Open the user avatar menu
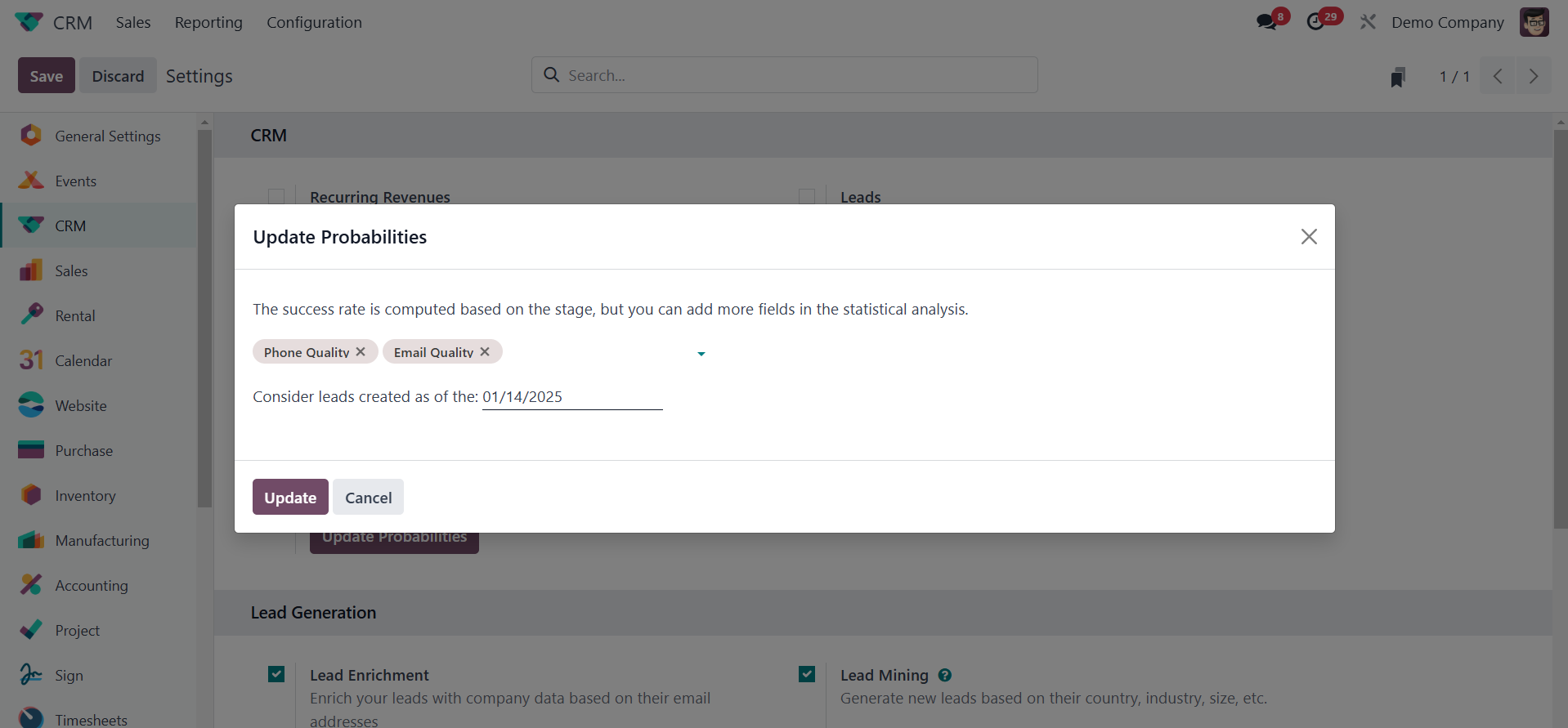The image size is (1568, 728). point(1534,22)
